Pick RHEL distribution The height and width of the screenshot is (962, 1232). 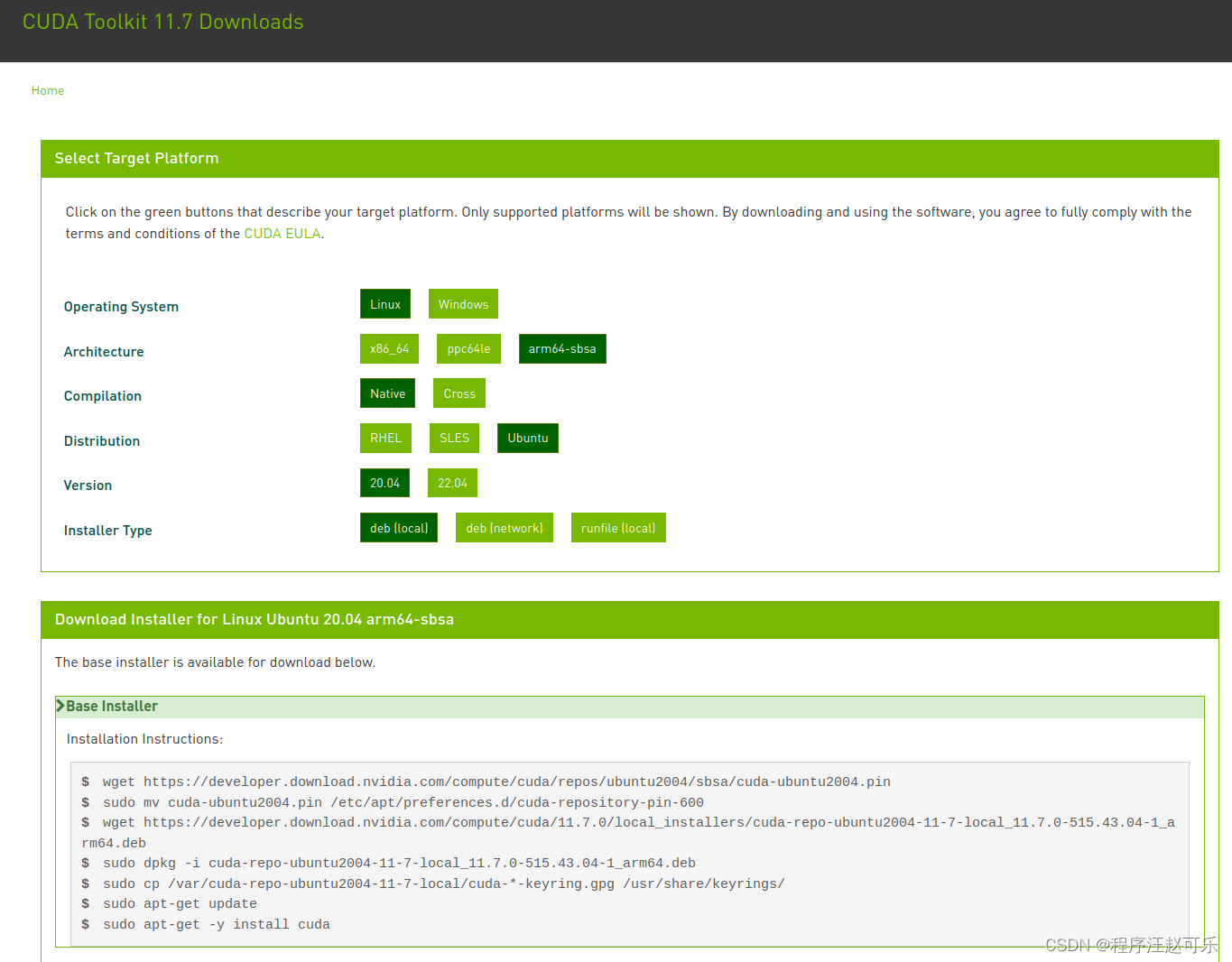(x=385, y=439)
